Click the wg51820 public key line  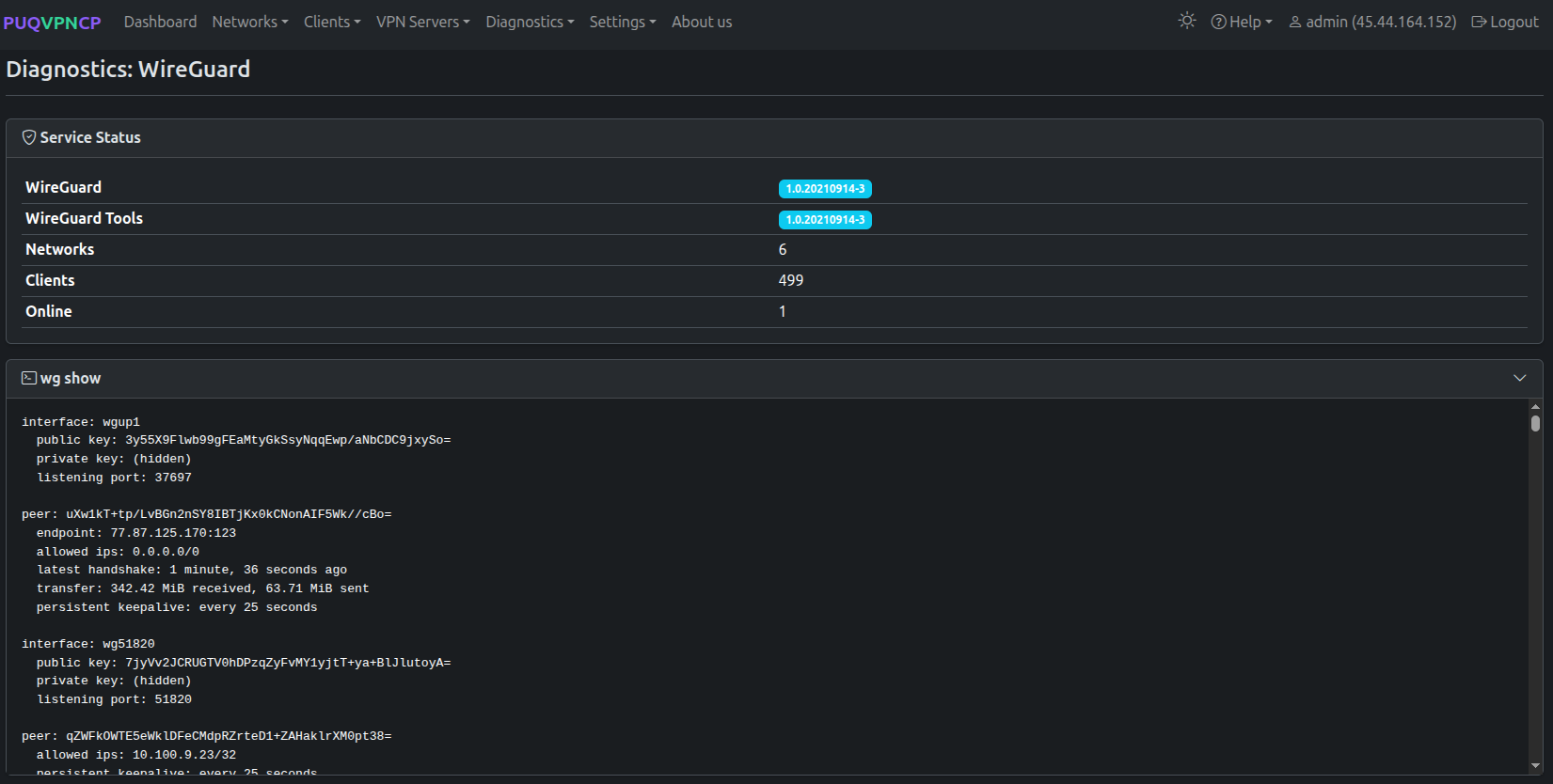point(244,663)
